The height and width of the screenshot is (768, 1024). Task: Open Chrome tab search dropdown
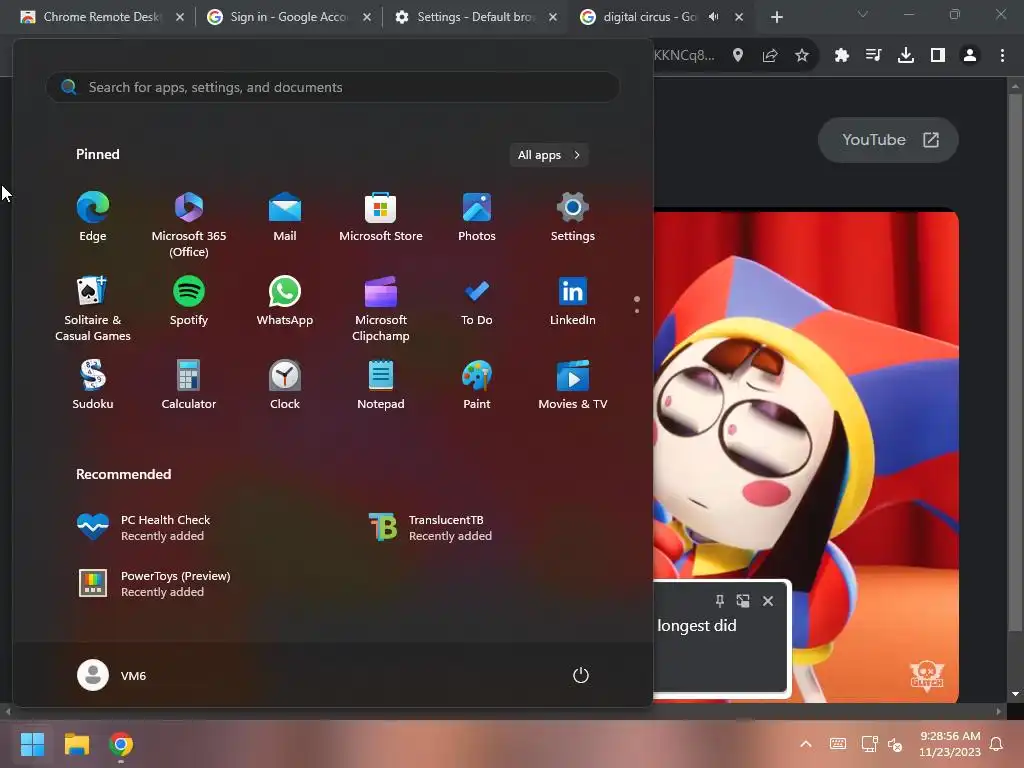coord(863,14)
